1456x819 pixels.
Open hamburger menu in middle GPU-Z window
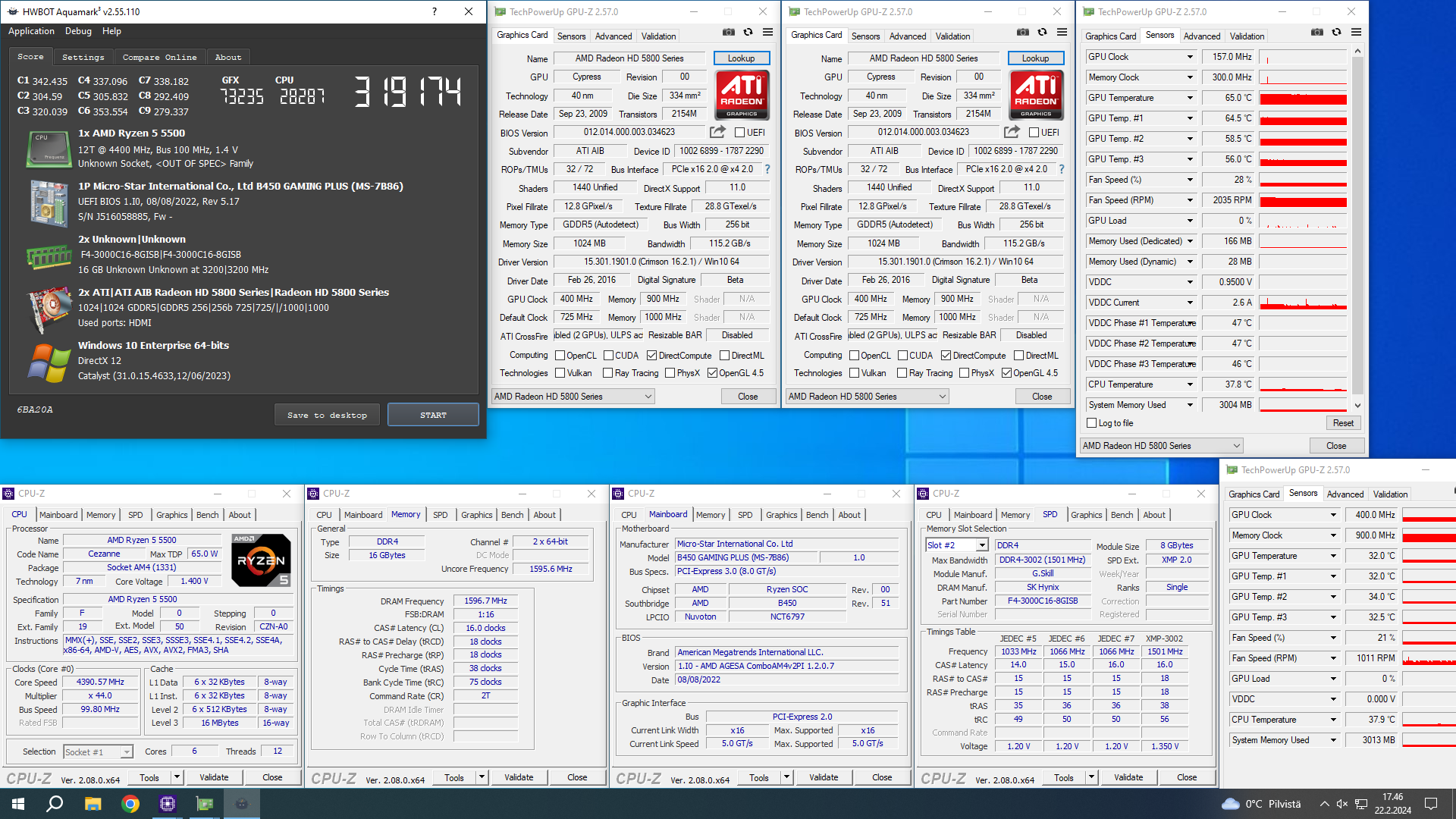coord(1062,33)
